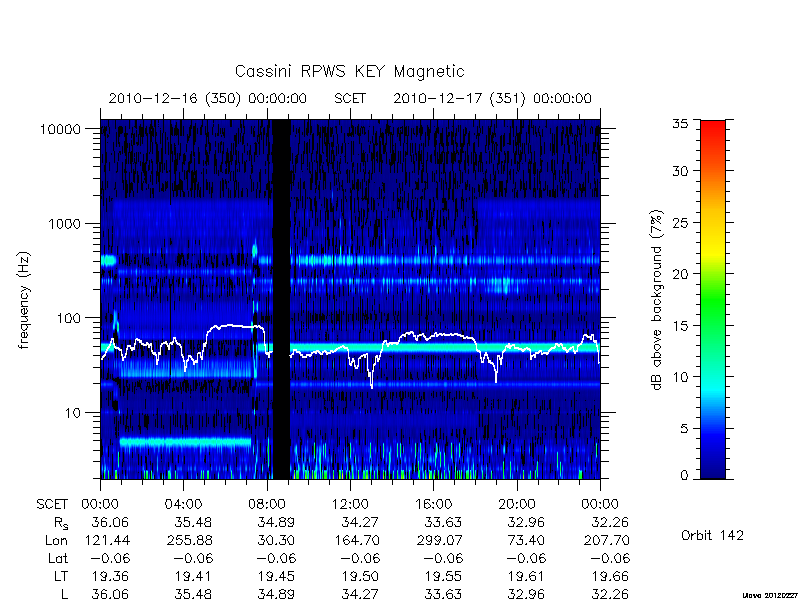Click the "LT" row label
Viewport: 800px width, 600px height.
(61, 577)
